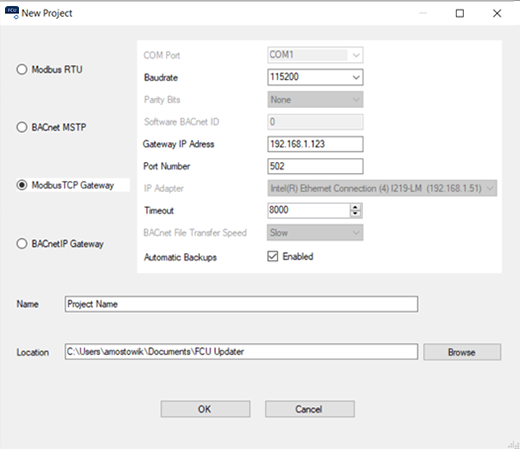
Task: Dismiss the dialog with Cancel button
Action: pyautogui.click(x=310, y=409)
